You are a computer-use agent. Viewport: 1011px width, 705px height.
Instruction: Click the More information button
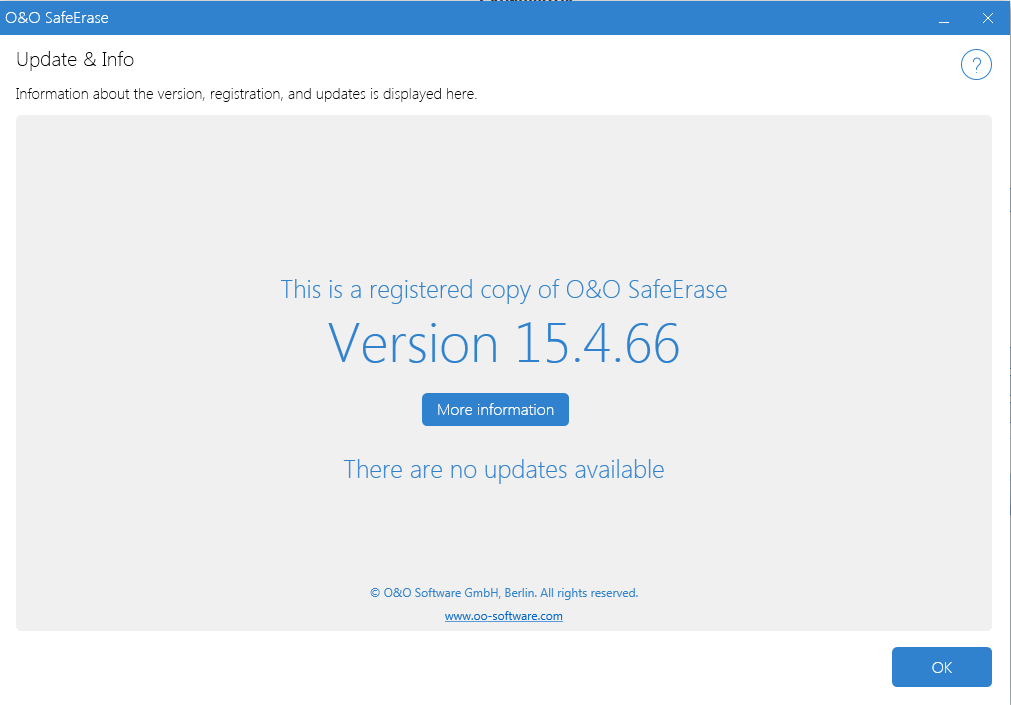(495, 410)
